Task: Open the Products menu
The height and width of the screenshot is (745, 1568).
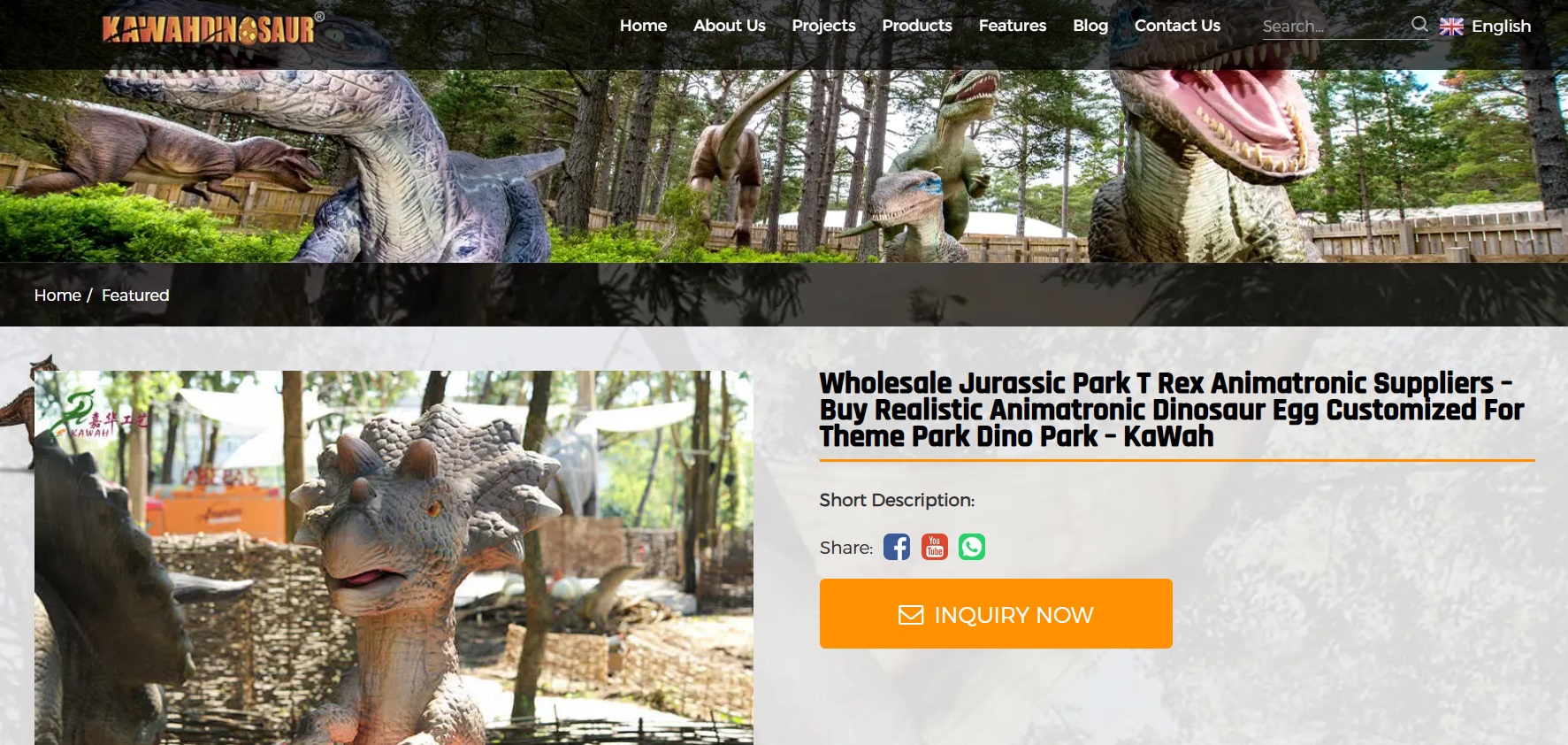Action: (x=917, y=26)
